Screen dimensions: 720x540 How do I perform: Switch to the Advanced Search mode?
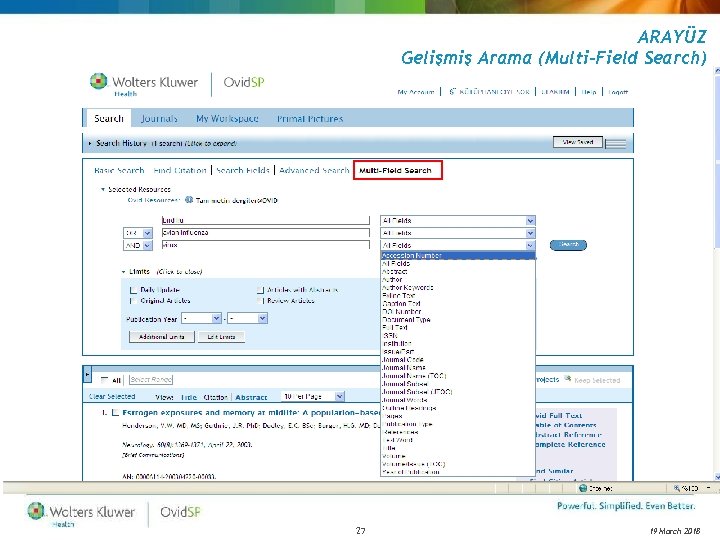(314, 170)
